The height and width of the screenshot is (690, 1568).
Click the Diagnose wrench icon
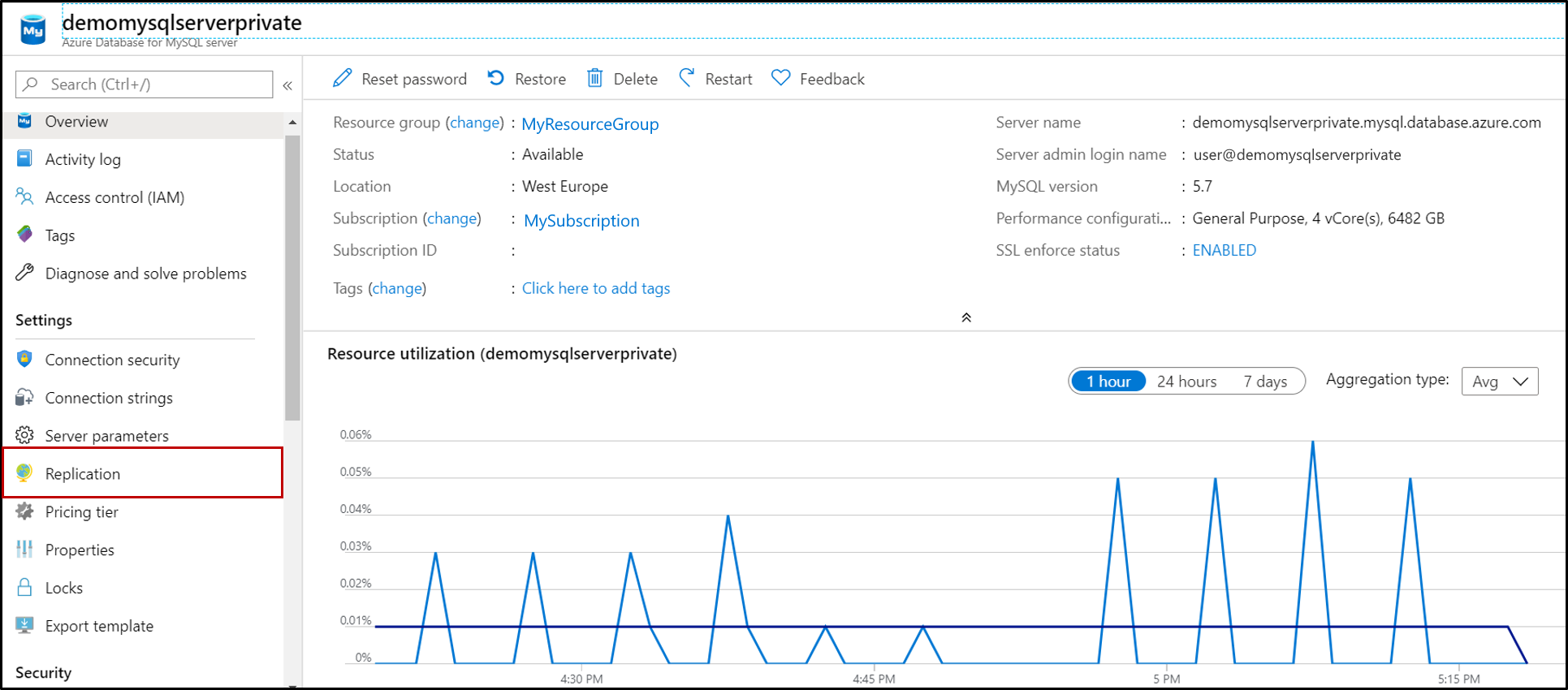24,273
